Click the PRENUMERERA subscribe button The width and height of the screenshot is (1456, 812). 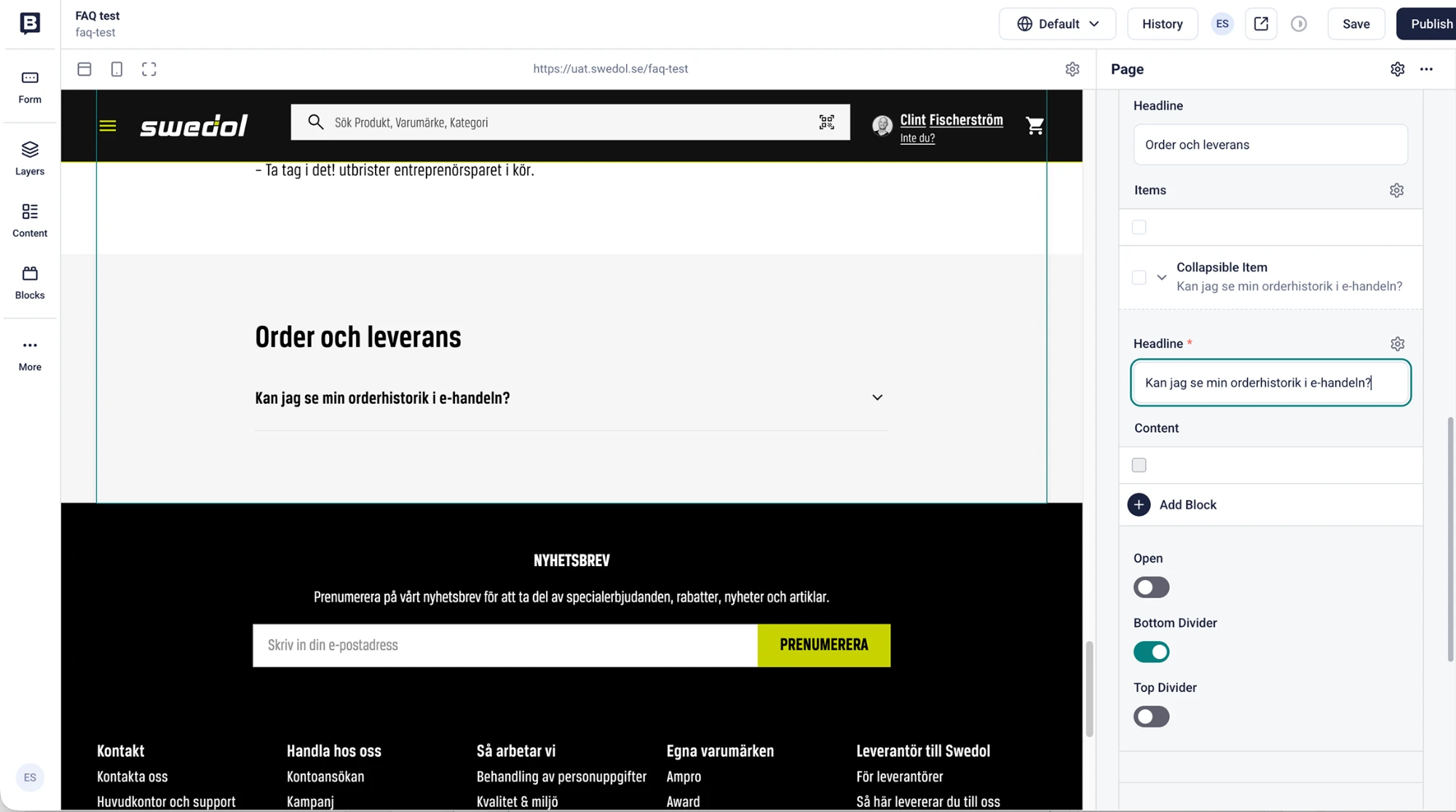pyautogui.click(x=823, y=645)
